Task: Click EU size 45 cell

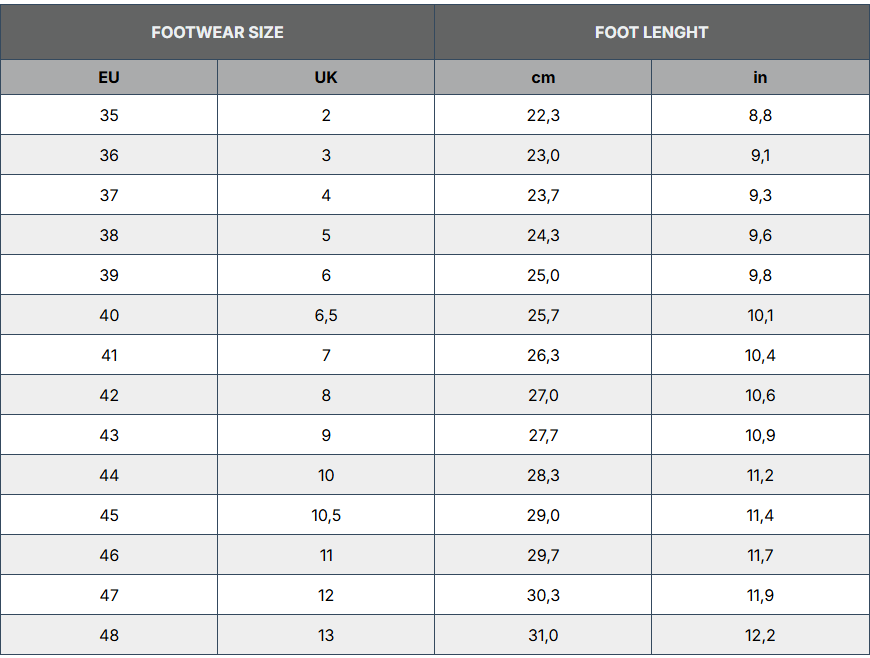Action: (x=109, y=515)
